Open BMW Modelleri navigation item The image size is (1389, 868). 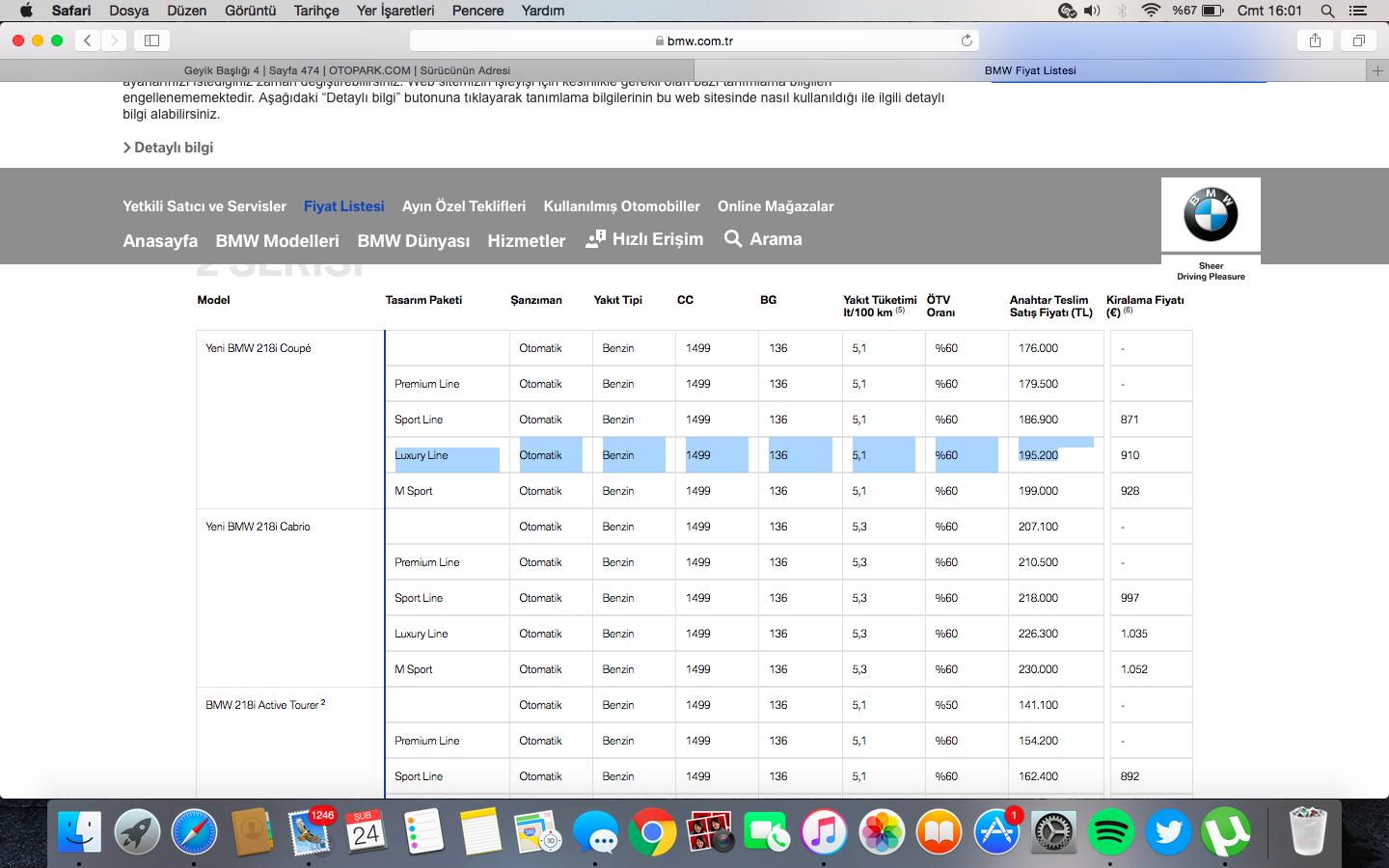click(x=277, y=241)
